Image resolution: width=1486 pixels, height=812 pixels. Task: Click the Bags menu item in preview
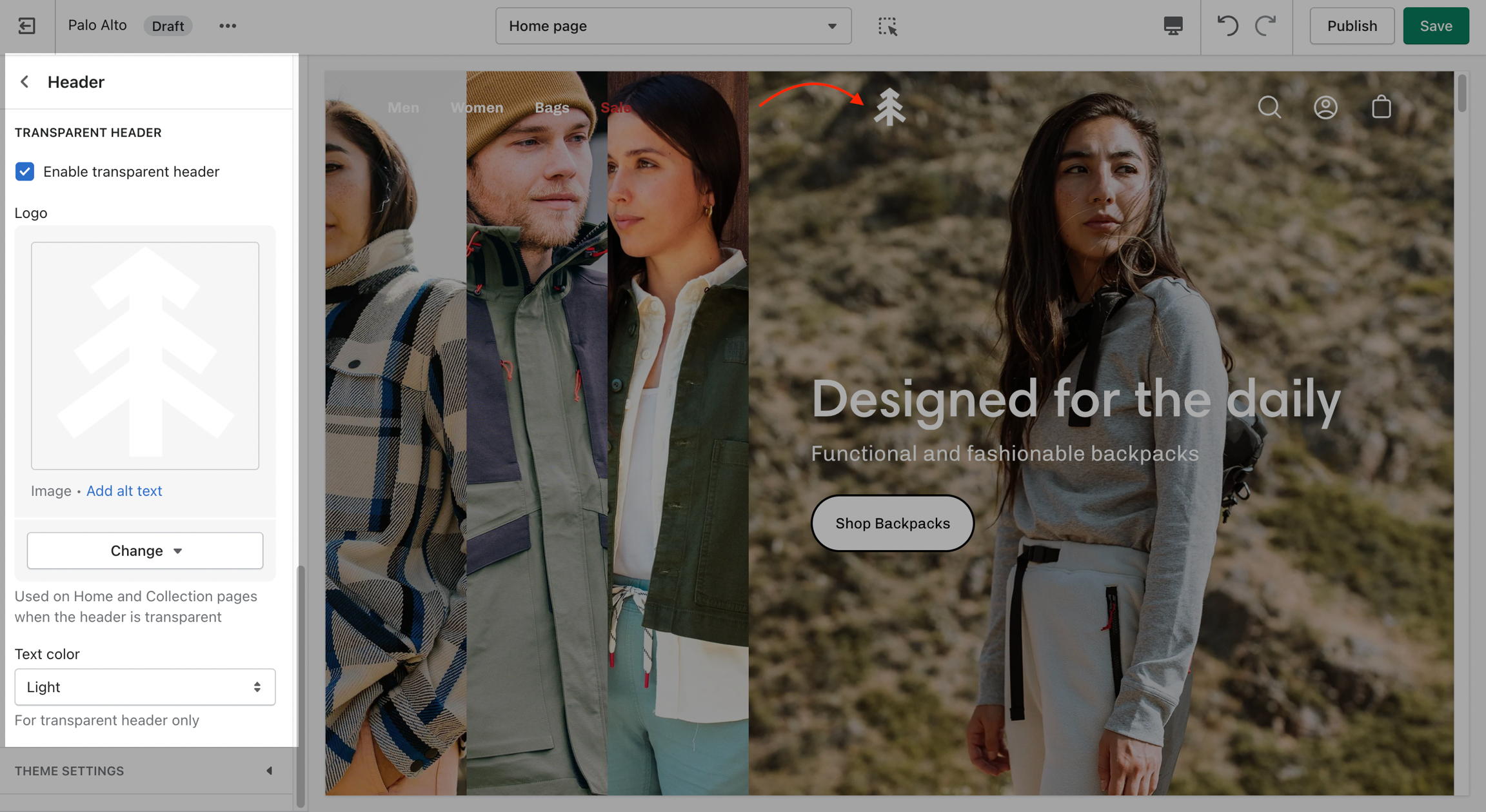click(x=551, y=108)
